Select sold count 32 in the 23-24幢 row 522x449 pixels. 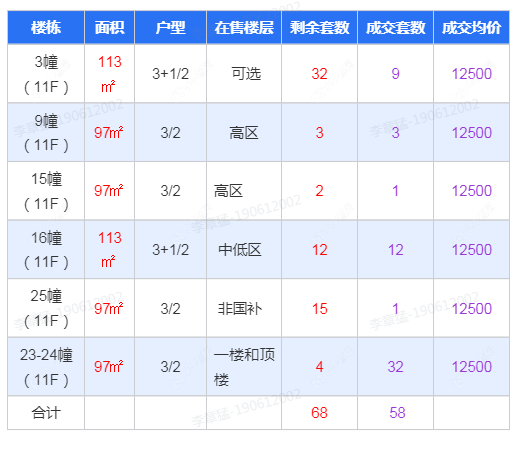[395, 366]
